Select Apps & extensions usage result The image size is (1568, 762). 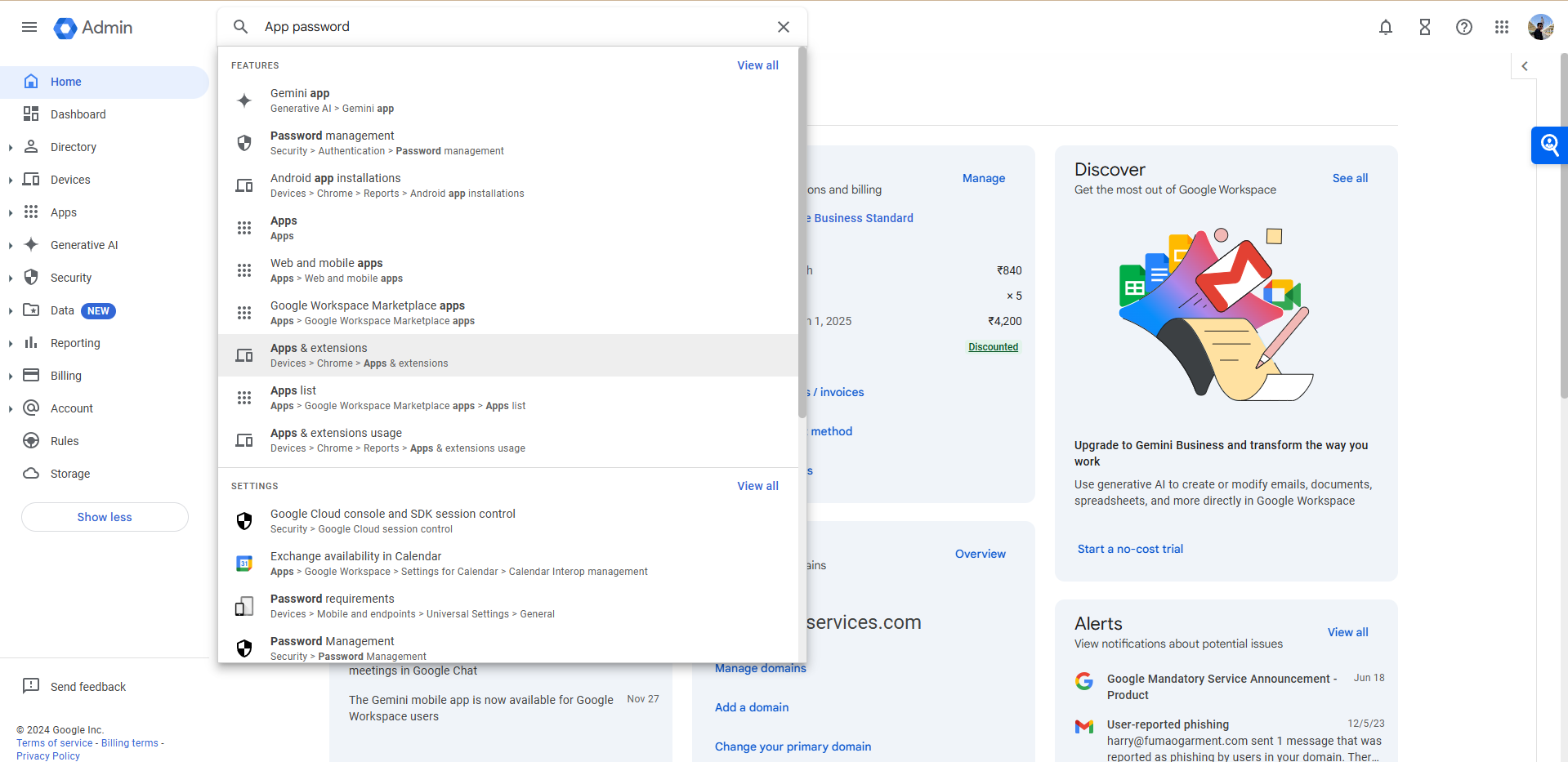click(x=508, y=440)
